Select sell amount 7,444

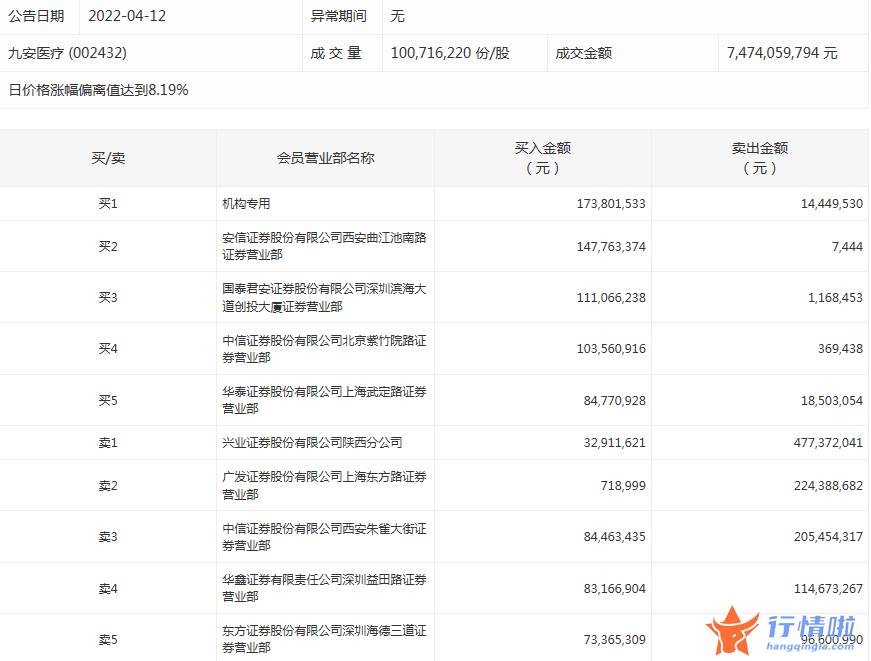[847, 246]
